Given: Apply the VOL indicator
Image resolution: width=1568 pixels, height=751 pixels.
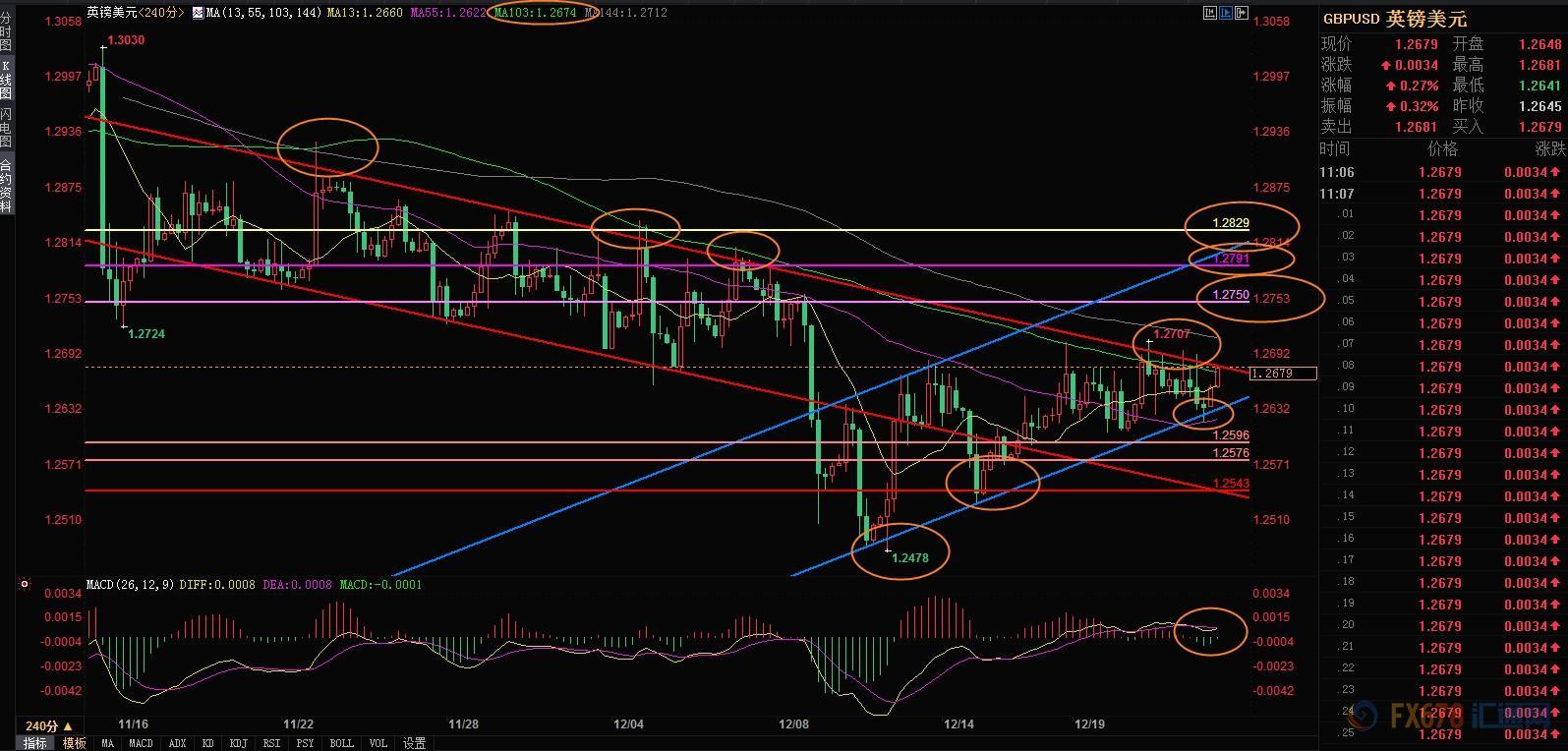Looking at the screenshot, I should [x=378, y=743].
